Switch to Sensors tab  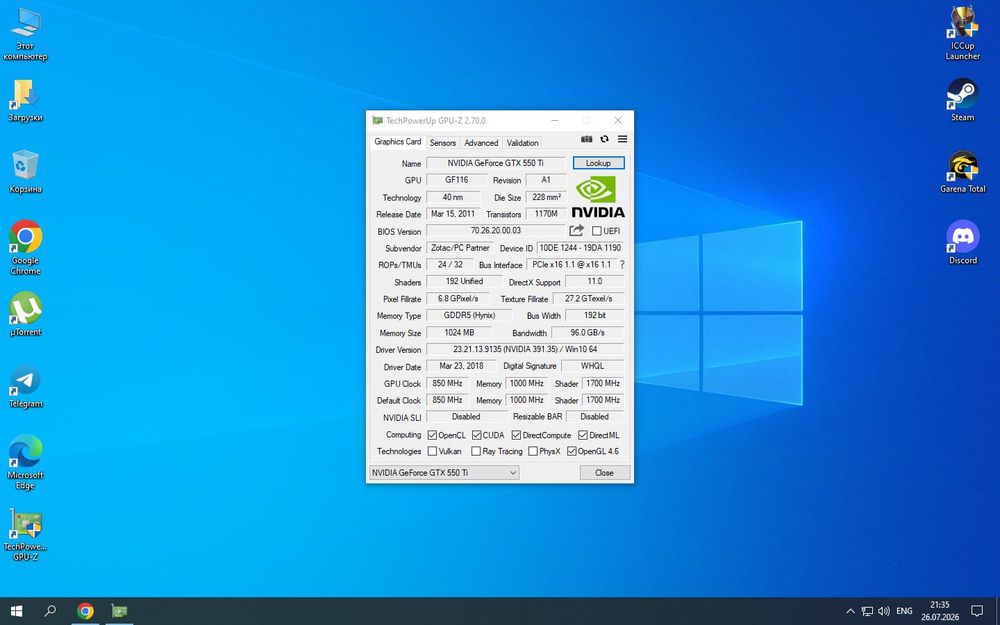click(x=443, y=143)
